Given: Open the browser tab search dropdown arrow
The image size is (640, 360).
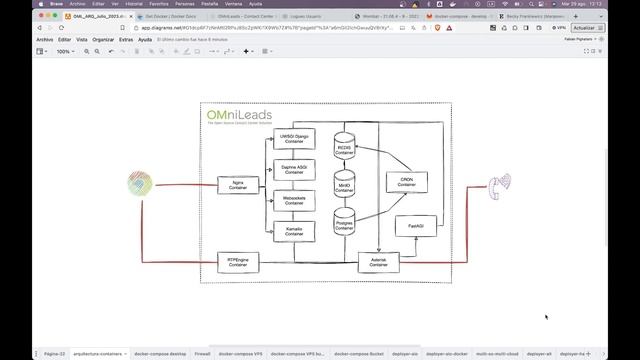Looking at the screenshot, I should pyautogui.click(x=601, y=16).
